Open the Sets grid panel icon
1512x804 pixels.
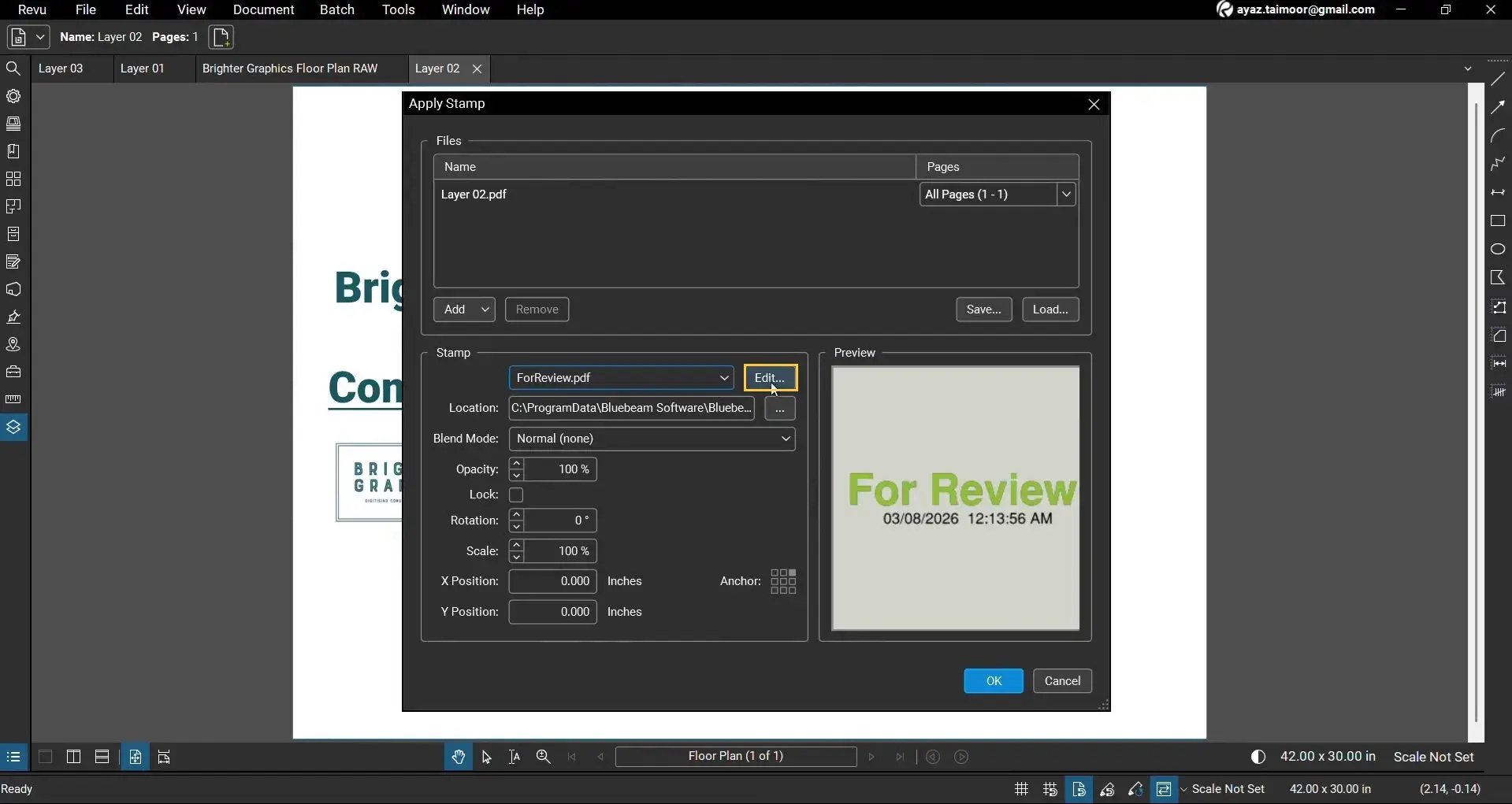click(13, 179)
